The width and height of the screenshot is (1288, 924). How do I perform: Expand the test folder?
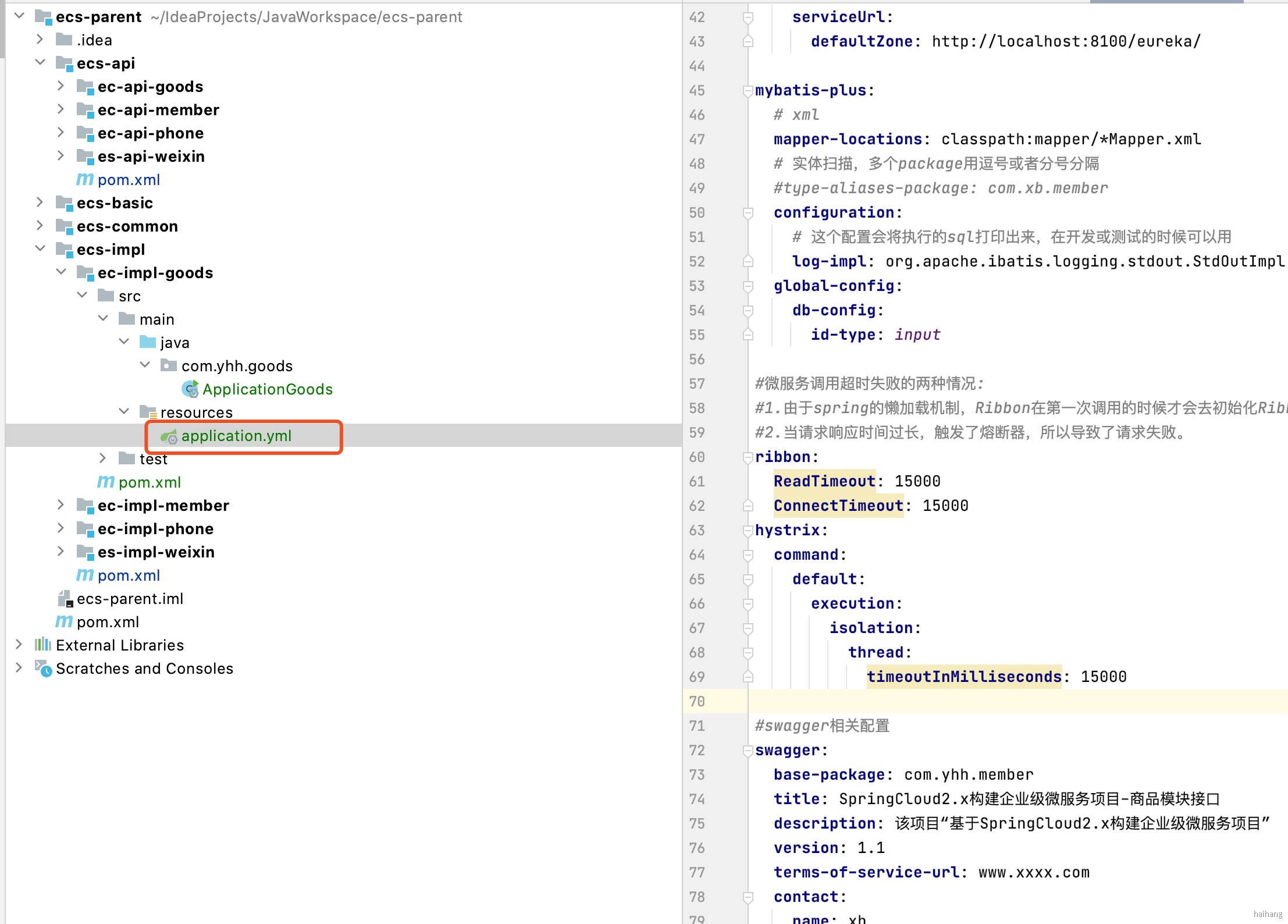click(x=102, y=459)
